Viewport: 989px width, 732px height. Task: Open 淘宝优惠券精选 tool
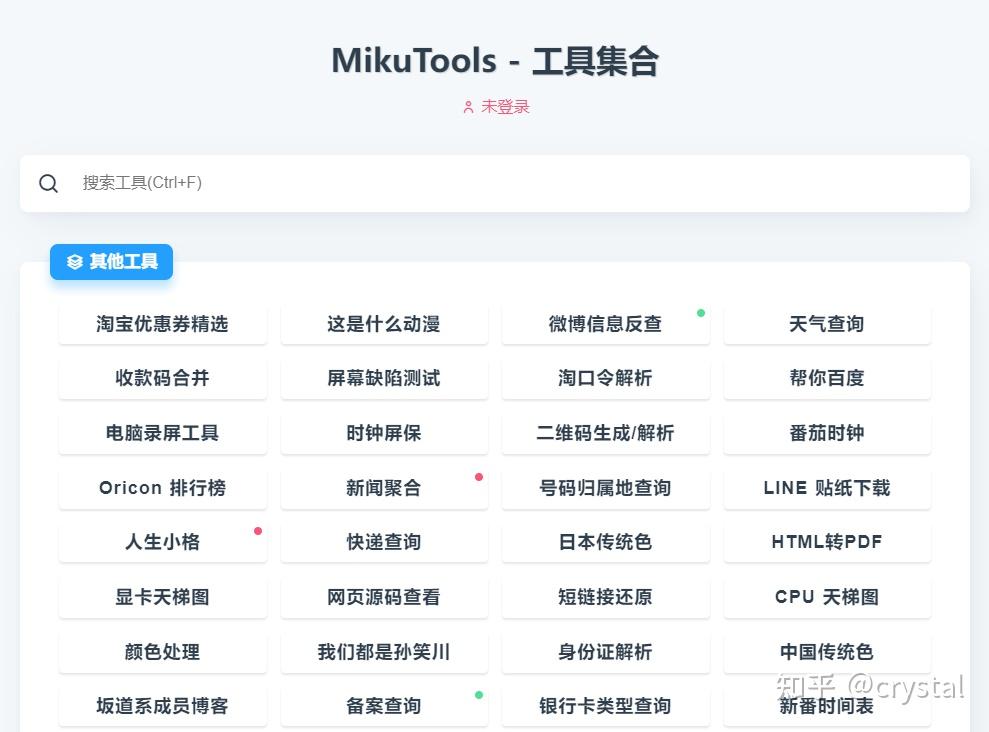click(x=163, y=324)
